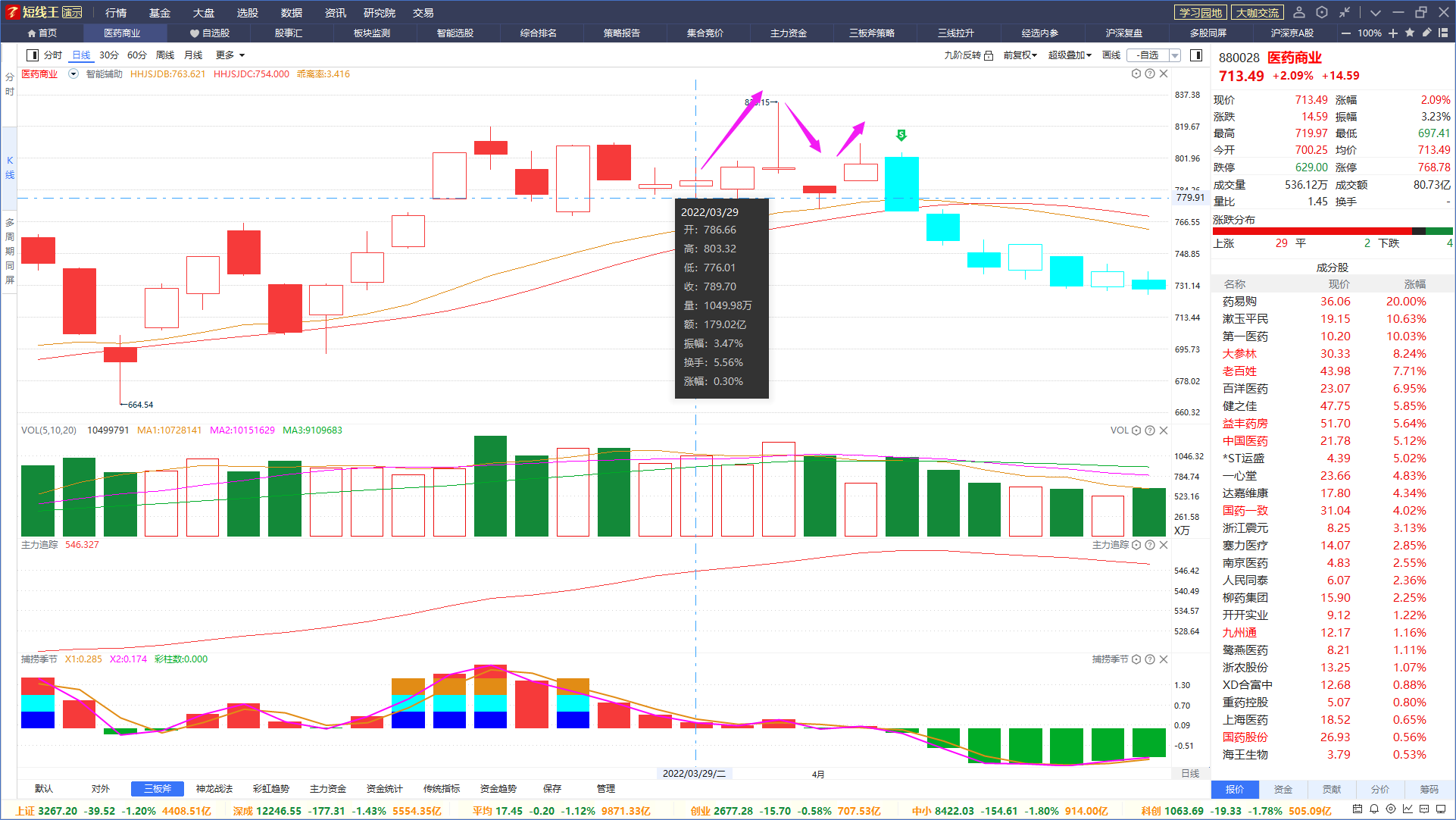Image resolution: width=1456 pixels, height=820 pixels.
Task: Click the lock icon next to 九阶反转
Action: coord(989,55)
